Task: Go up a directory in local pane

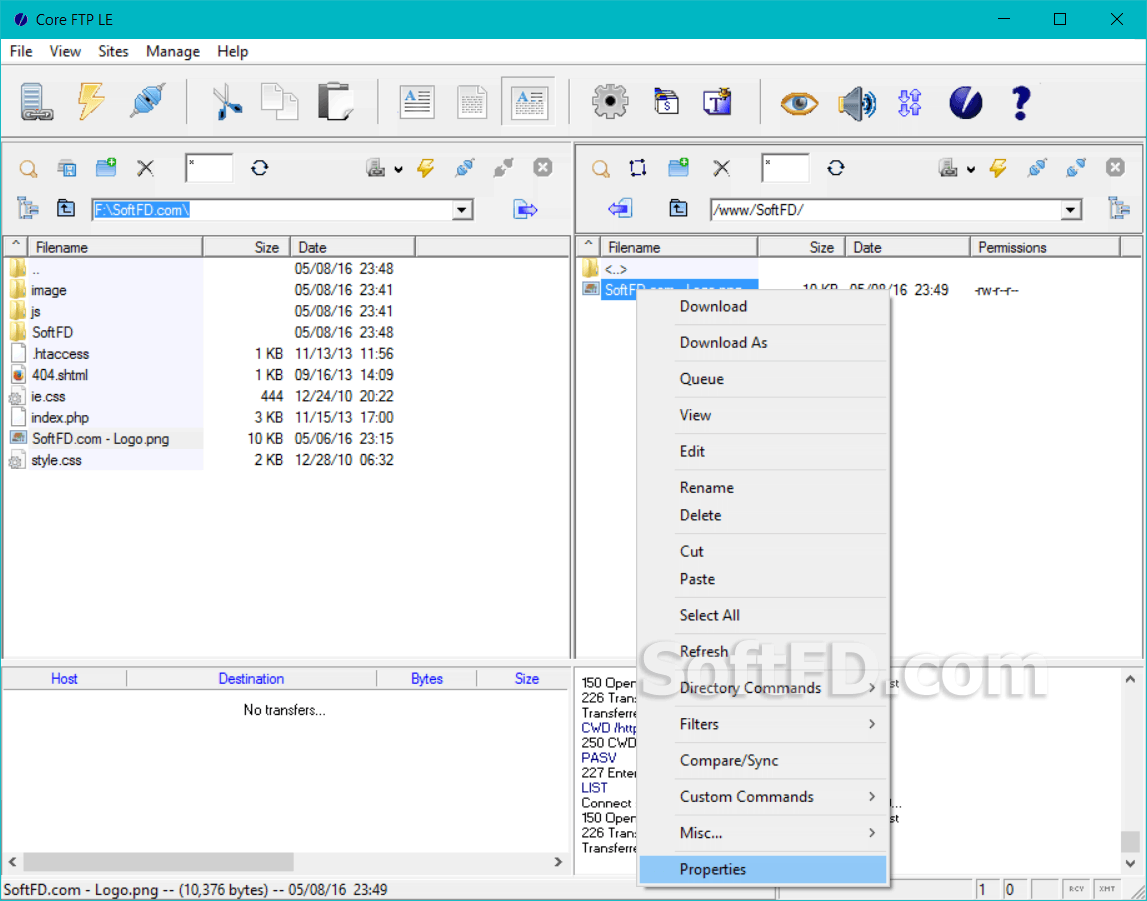Action: tap(66, 208)
